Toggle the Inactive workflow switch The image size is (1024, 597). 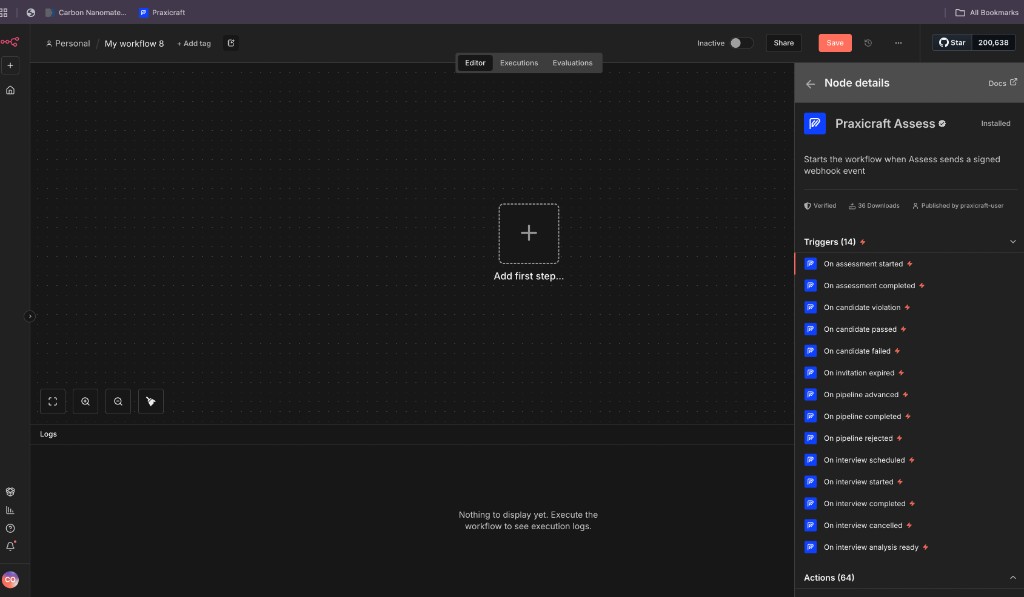click(x=741, y=42)
